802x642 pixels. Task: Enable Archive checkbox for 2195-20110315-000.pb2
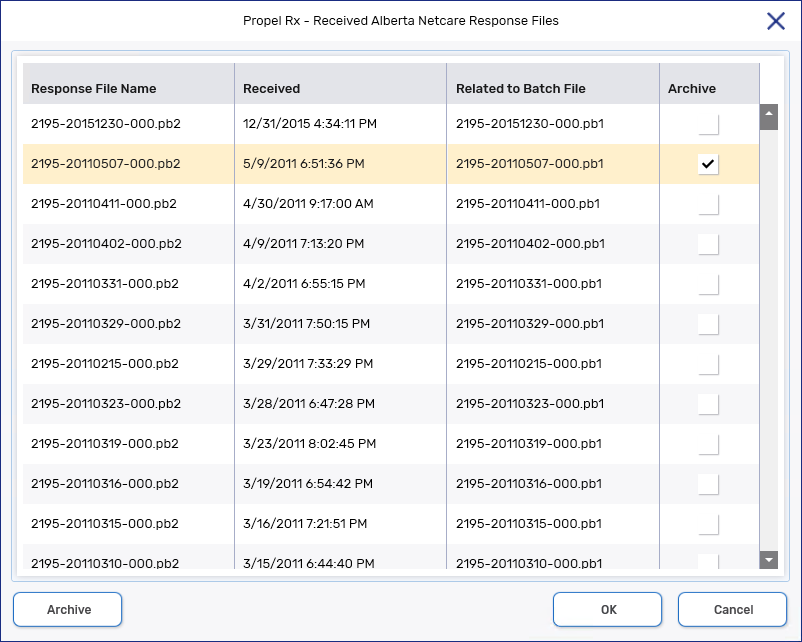708,524
